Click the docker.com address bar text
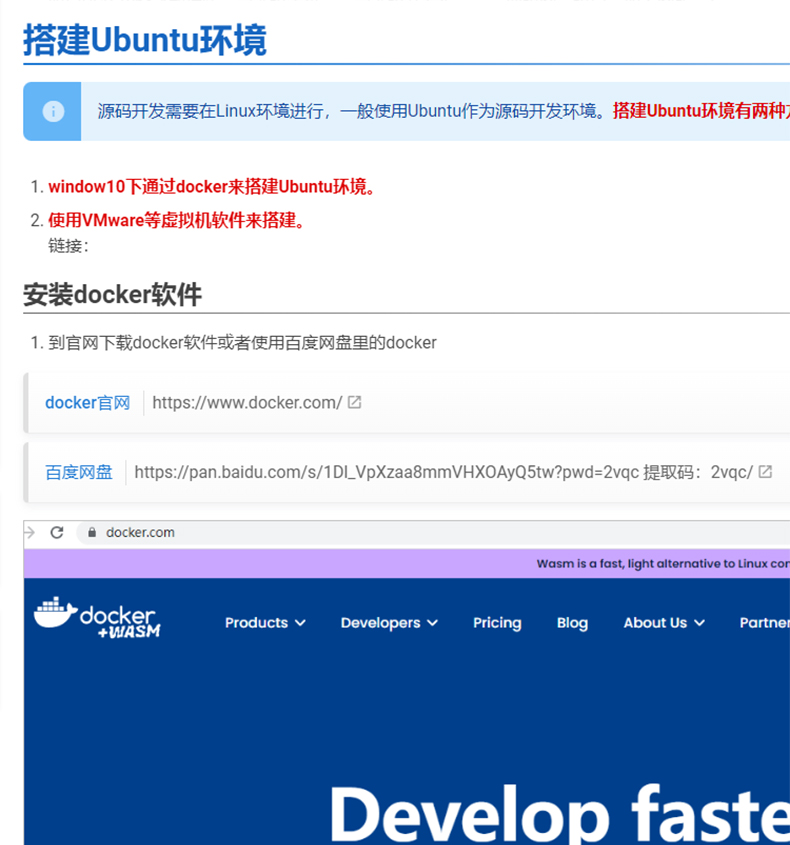790x845 pixels. [140, 532]
